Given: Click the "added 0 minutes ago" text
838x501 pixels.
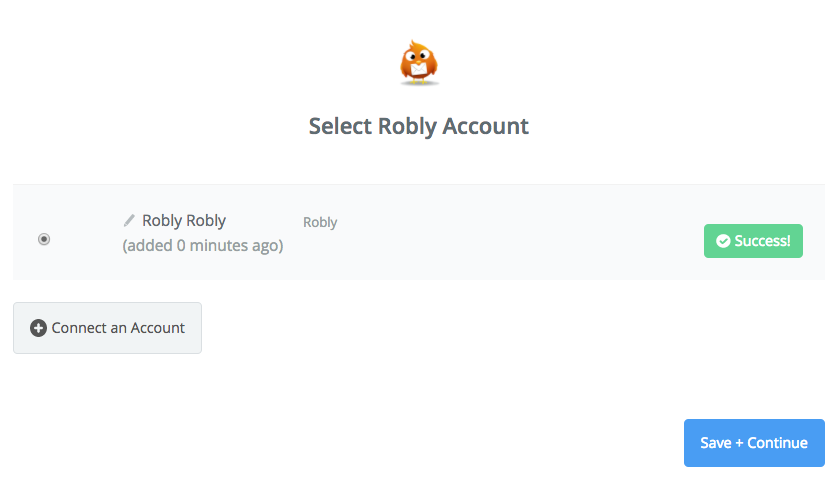Looking at the screenshot, I should tap(203, 245).
